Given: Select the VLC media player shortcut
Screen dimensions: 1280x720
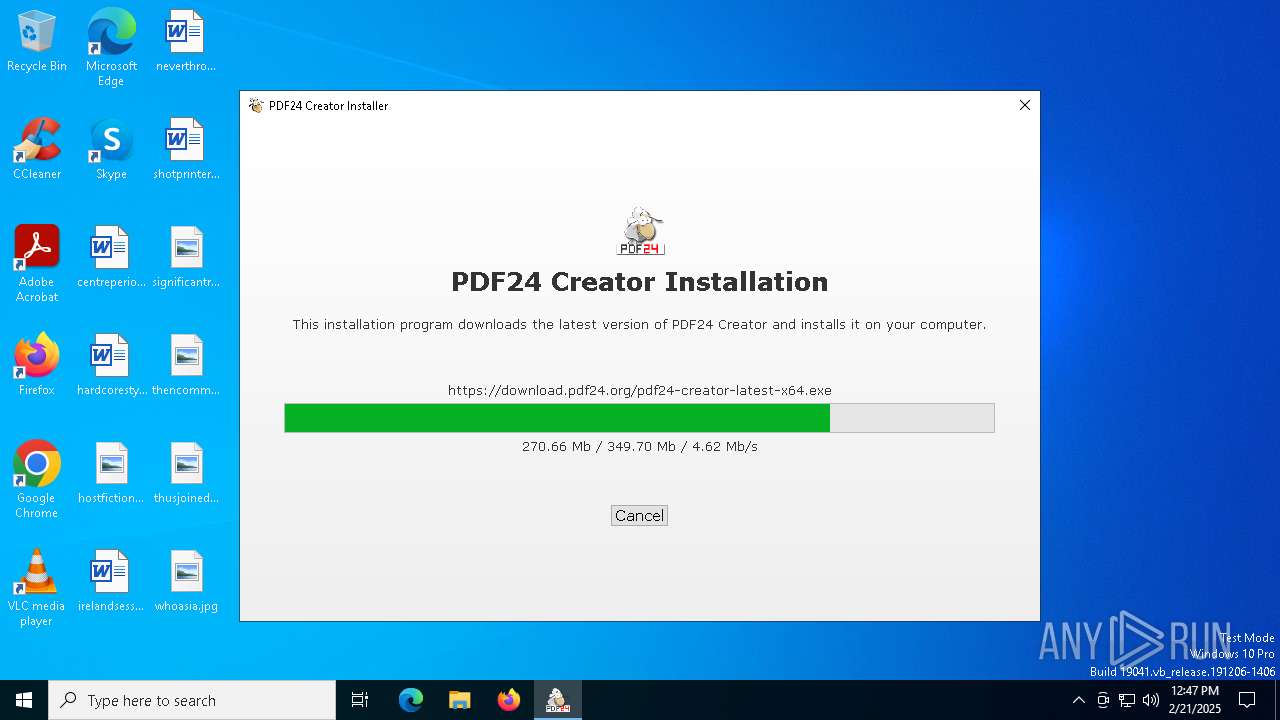Looking at the screenshot, I should tap(37, 588).
